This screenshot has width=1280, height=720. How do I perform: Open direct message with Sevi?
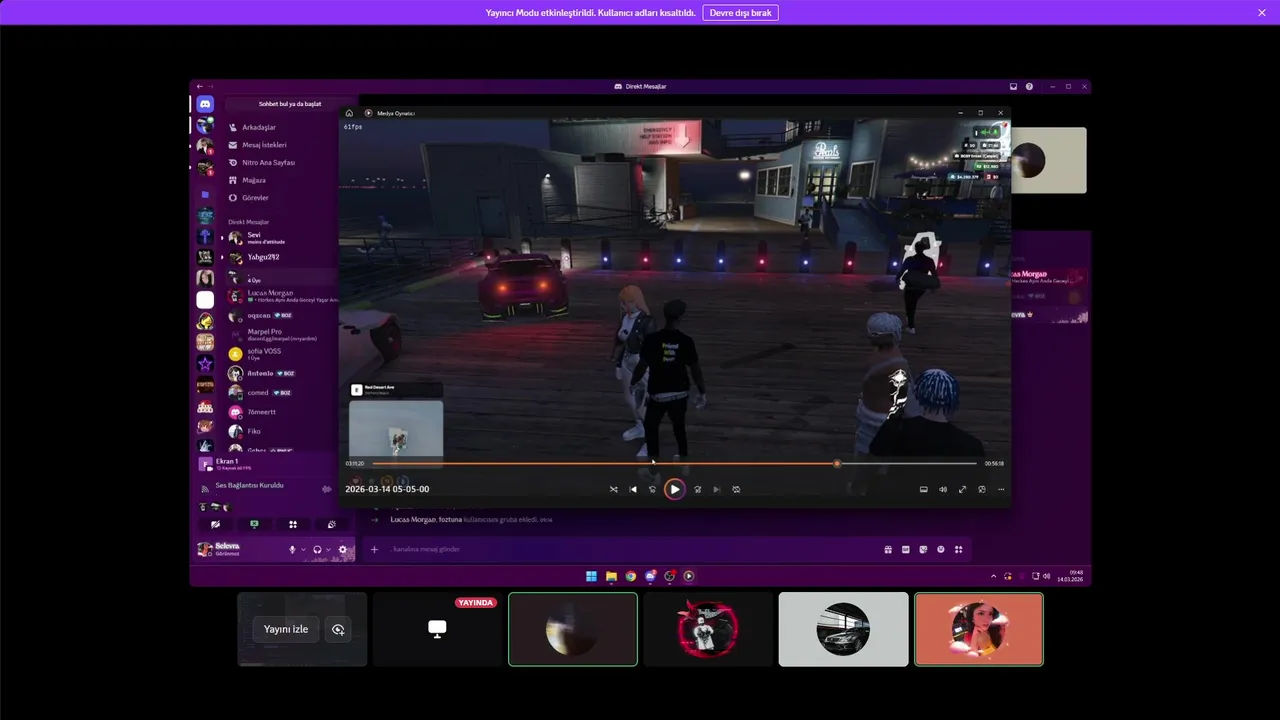click(x=283, y=238)
